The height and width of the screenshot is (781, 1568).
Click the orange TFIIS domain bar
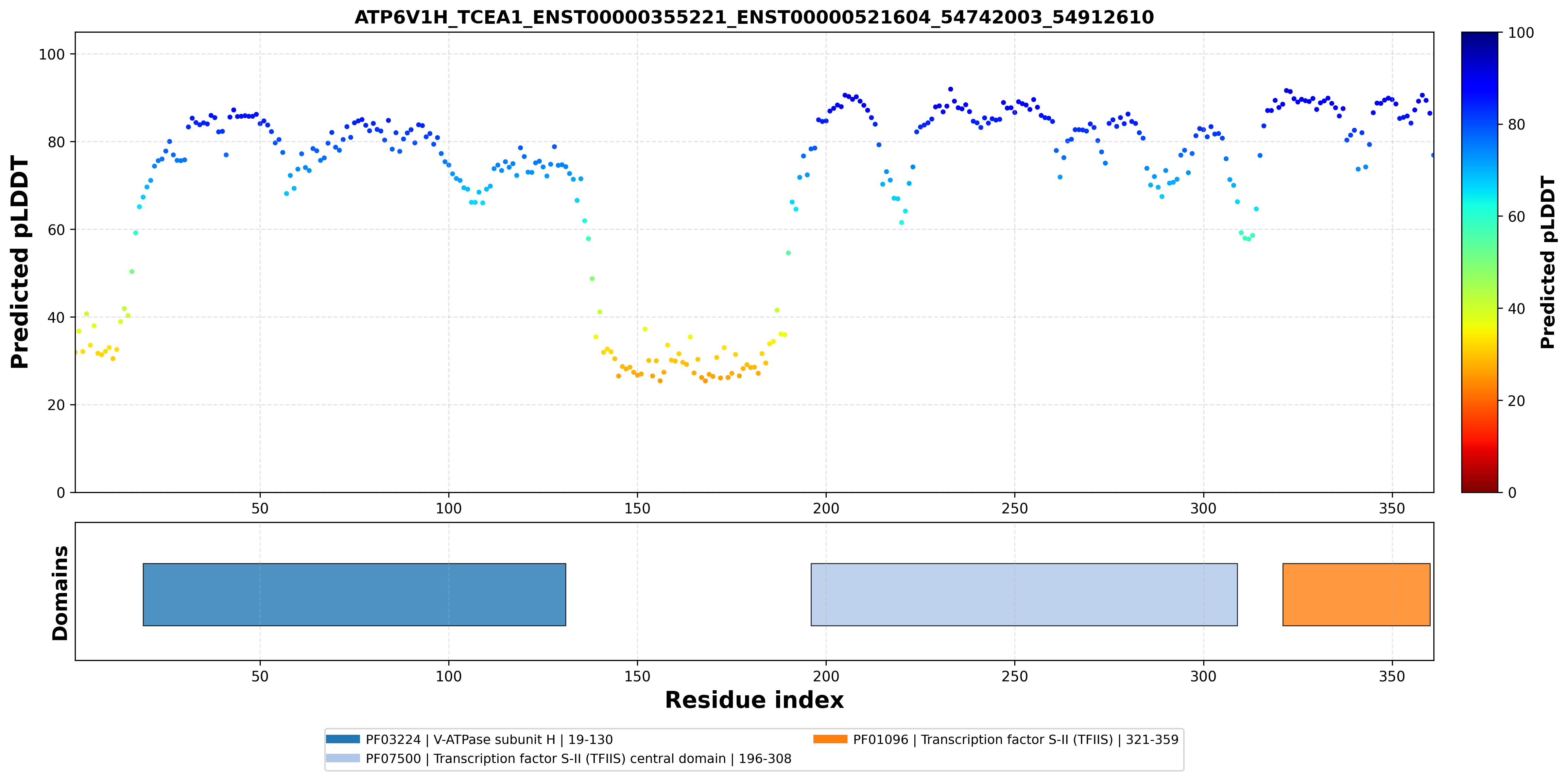click(x=1356, y=594)
